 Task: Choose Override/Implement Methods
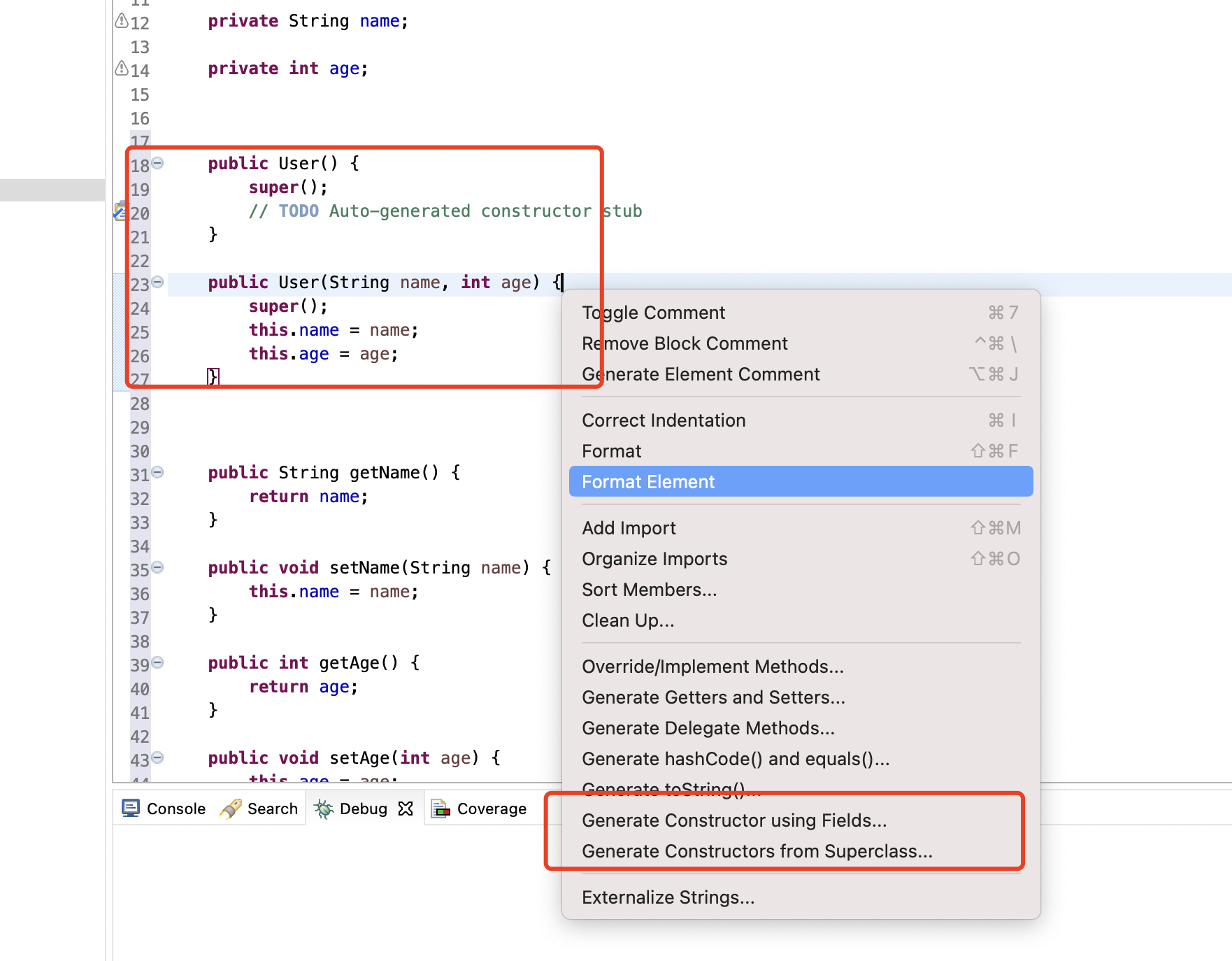801,667
